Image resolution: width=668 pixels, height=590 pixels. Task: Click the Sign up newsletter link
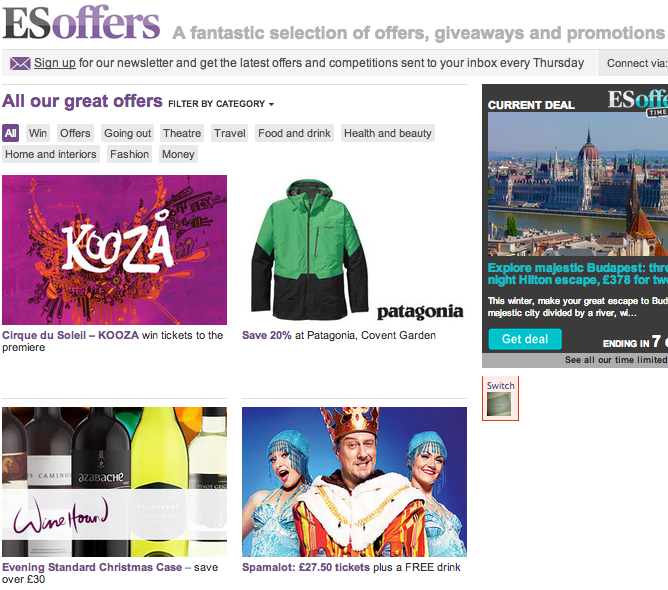click(x=55, y=63)
